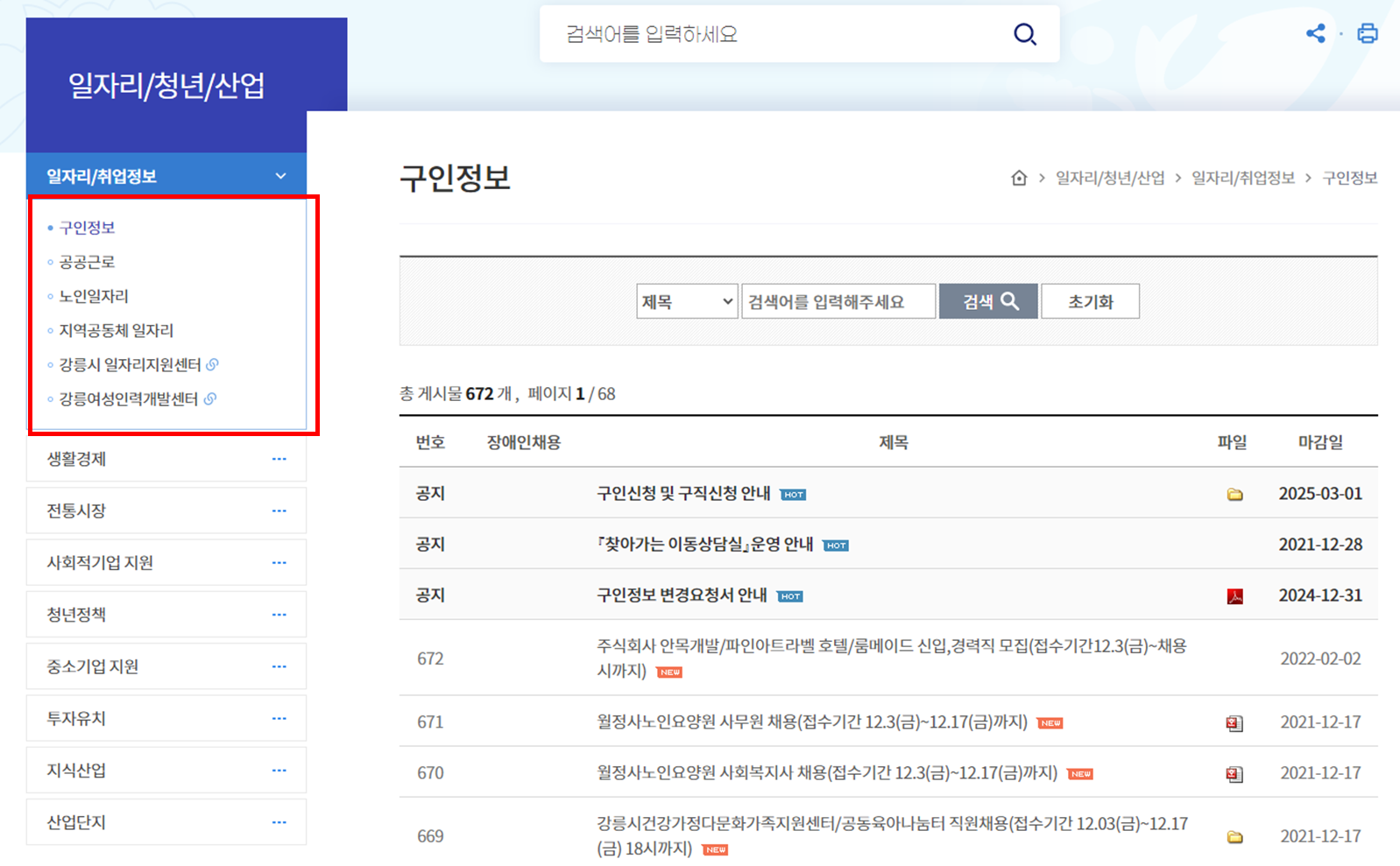Expand 지식산업 menu dots
This screenshot has width=1400, height=866.
click(x=279, y=771)
